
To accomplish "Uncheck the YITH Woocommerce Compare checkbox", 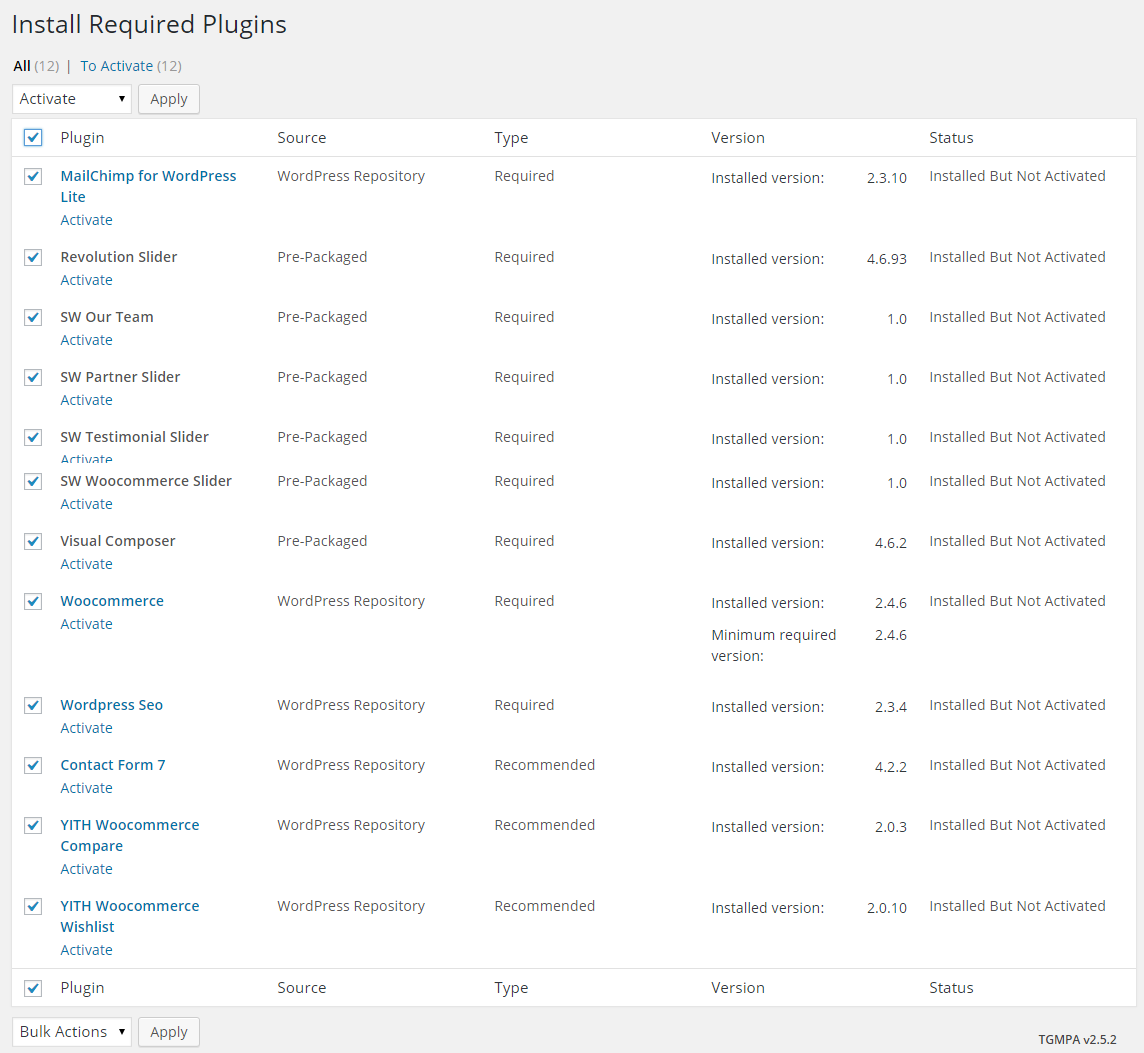I will click(x=33, y=825).
